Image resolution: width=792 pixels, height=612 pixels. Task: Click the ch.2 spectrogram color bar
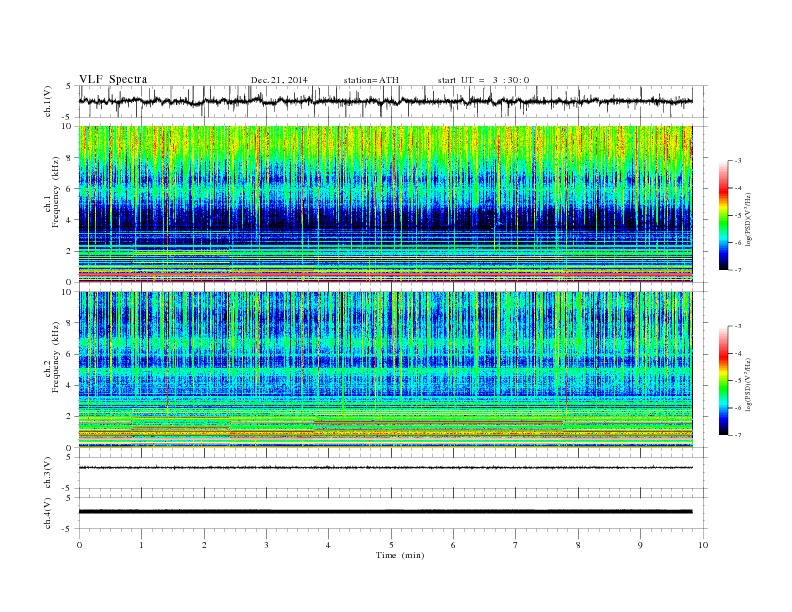point(723,381)
